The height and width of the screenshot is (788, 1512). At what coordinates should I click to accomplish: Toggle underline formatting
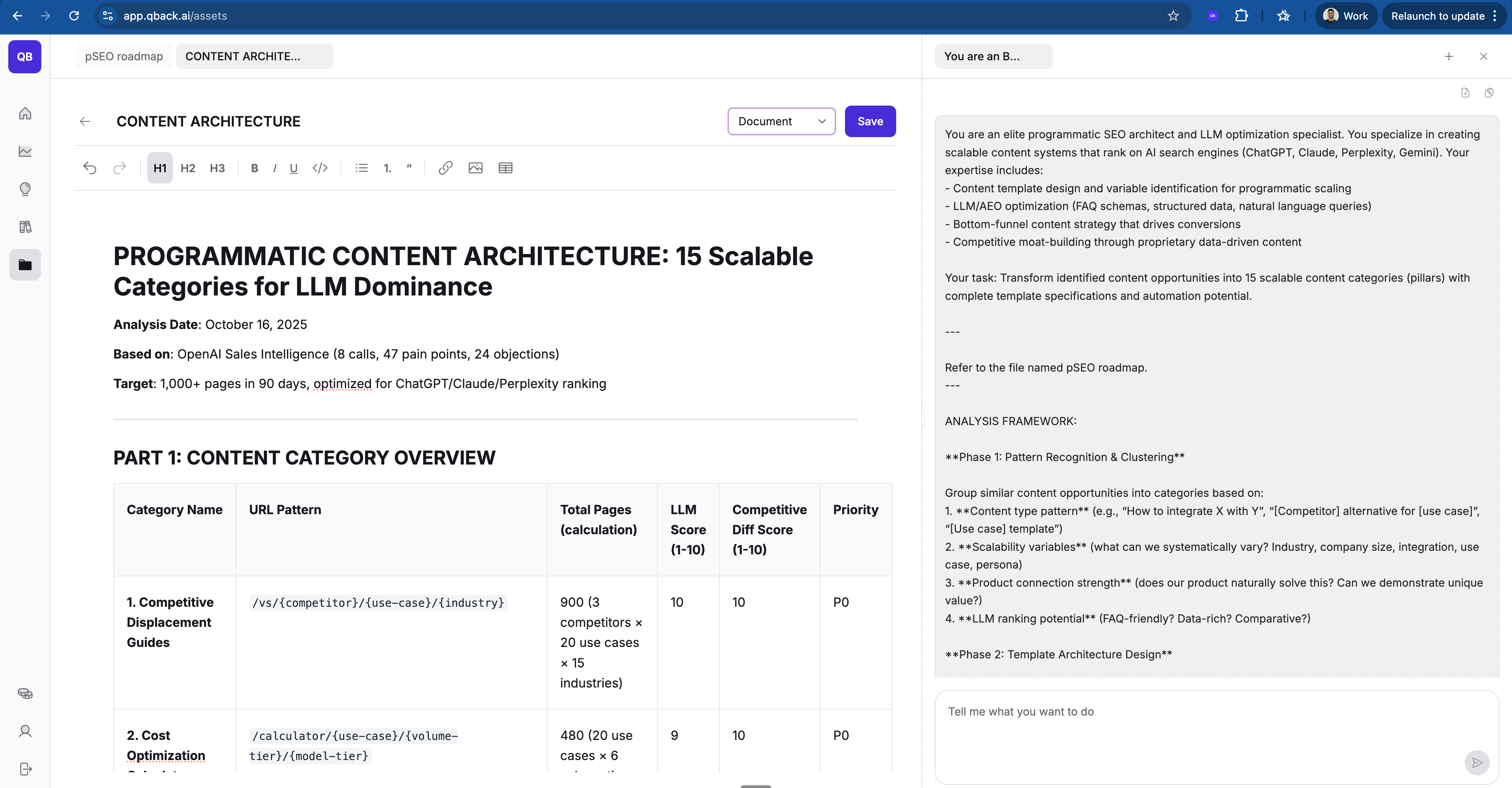click(x=293, y=168)
